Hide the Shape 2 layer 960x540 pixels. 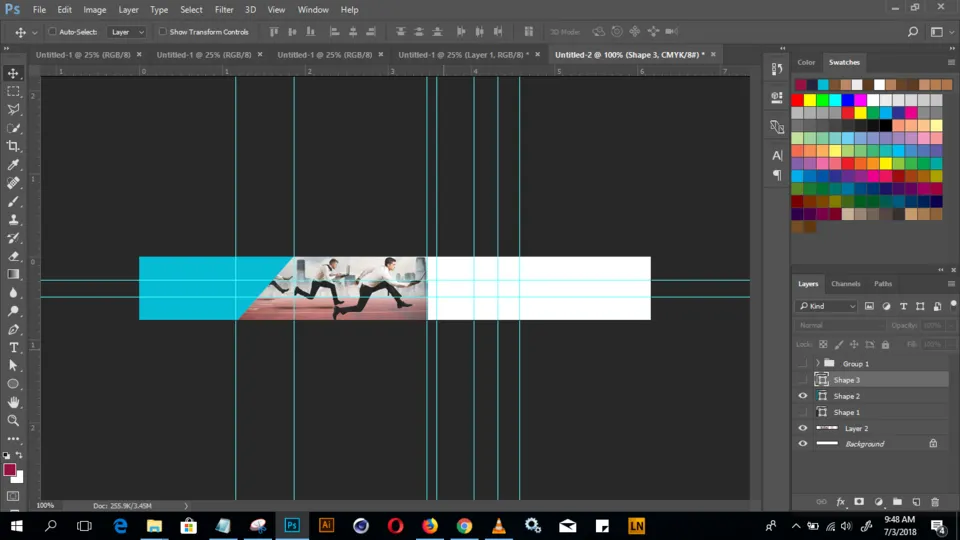[x=803, y=396]
